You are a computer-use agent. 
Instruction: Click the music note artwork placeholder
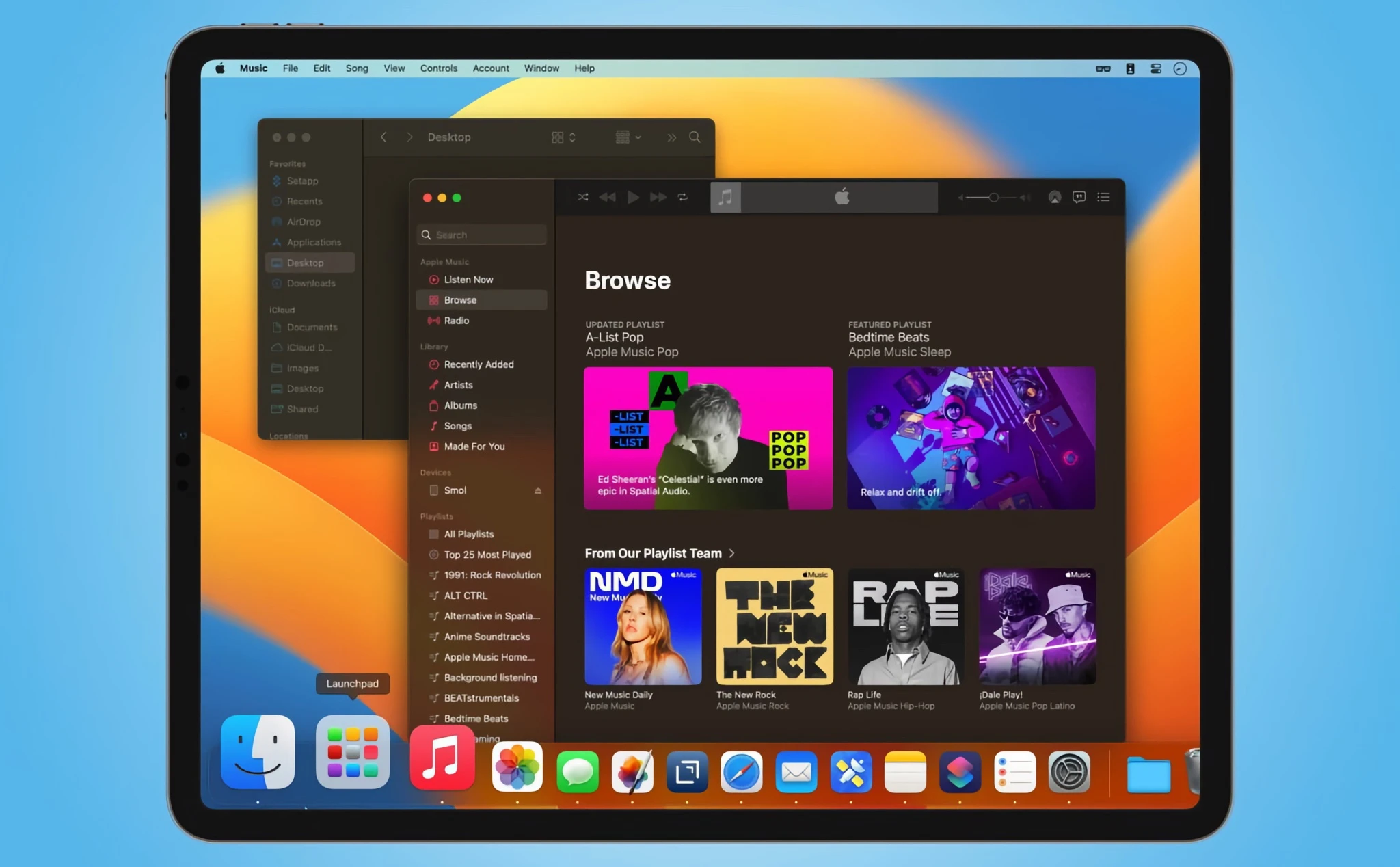tap(725, 197)
